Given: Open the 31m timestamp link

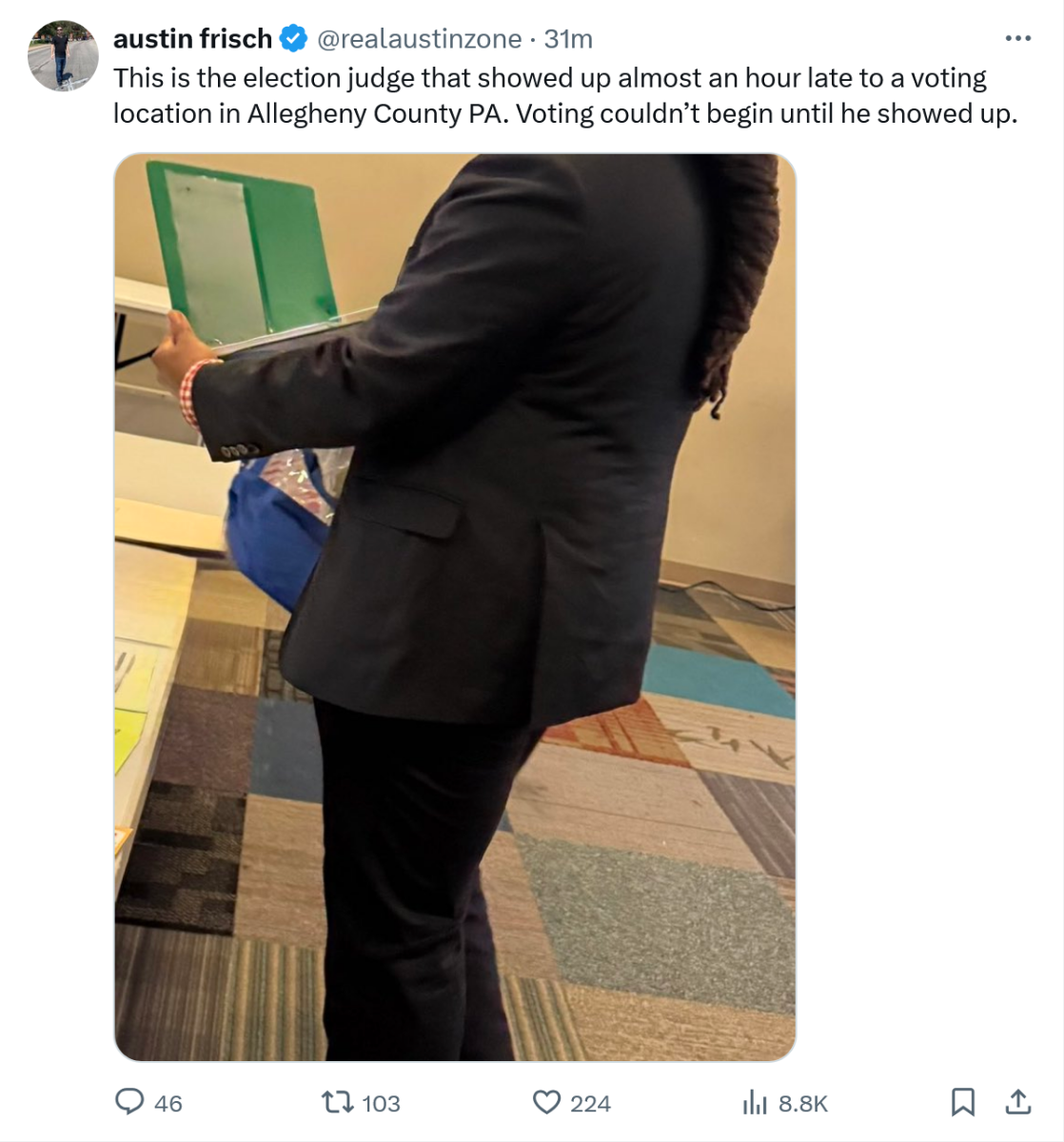Looking at the screenshot, I should pyautogui.click(x=568, y=38).
